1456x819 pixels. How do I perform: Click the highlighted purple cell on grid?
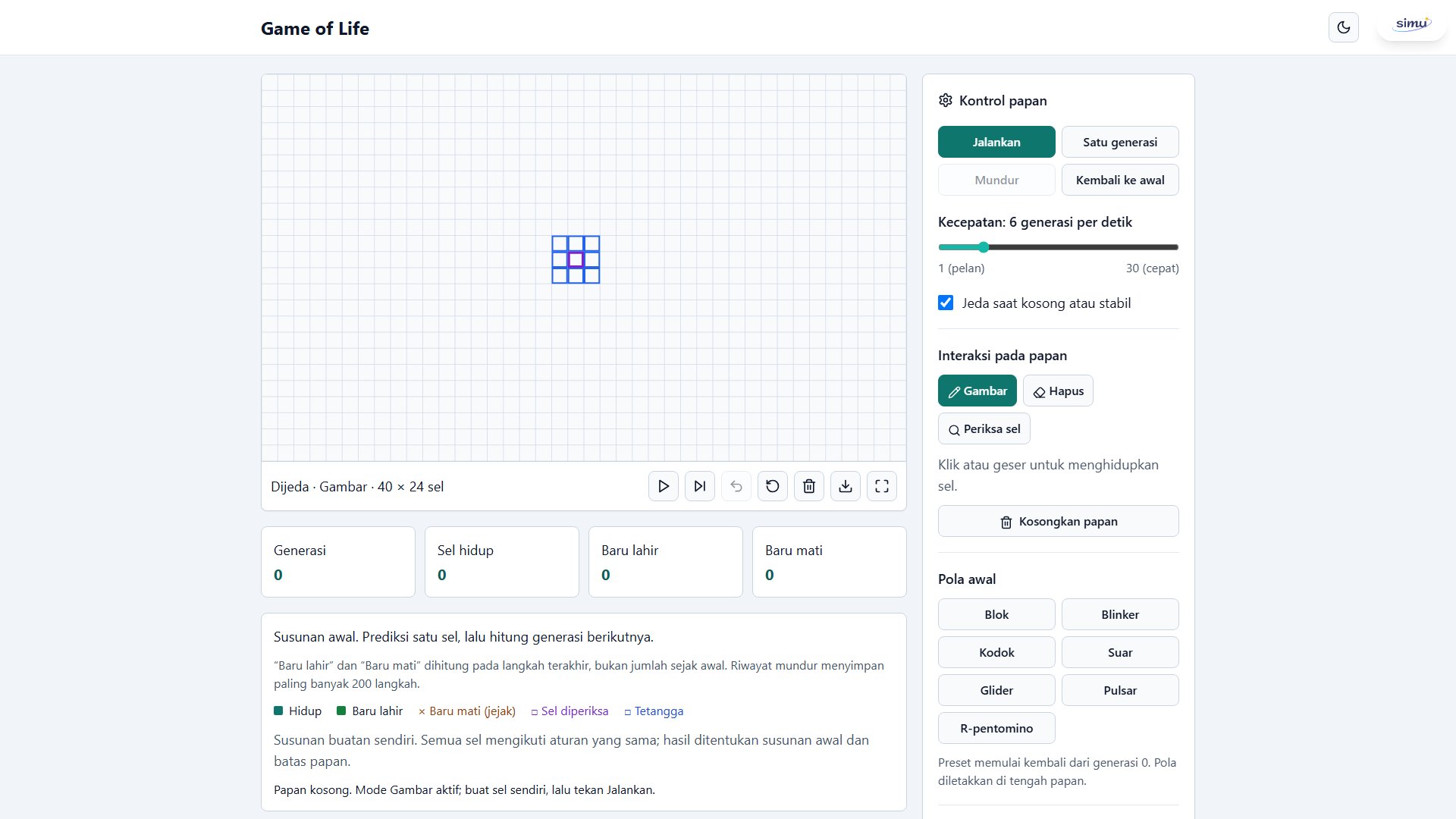point(576,259)
